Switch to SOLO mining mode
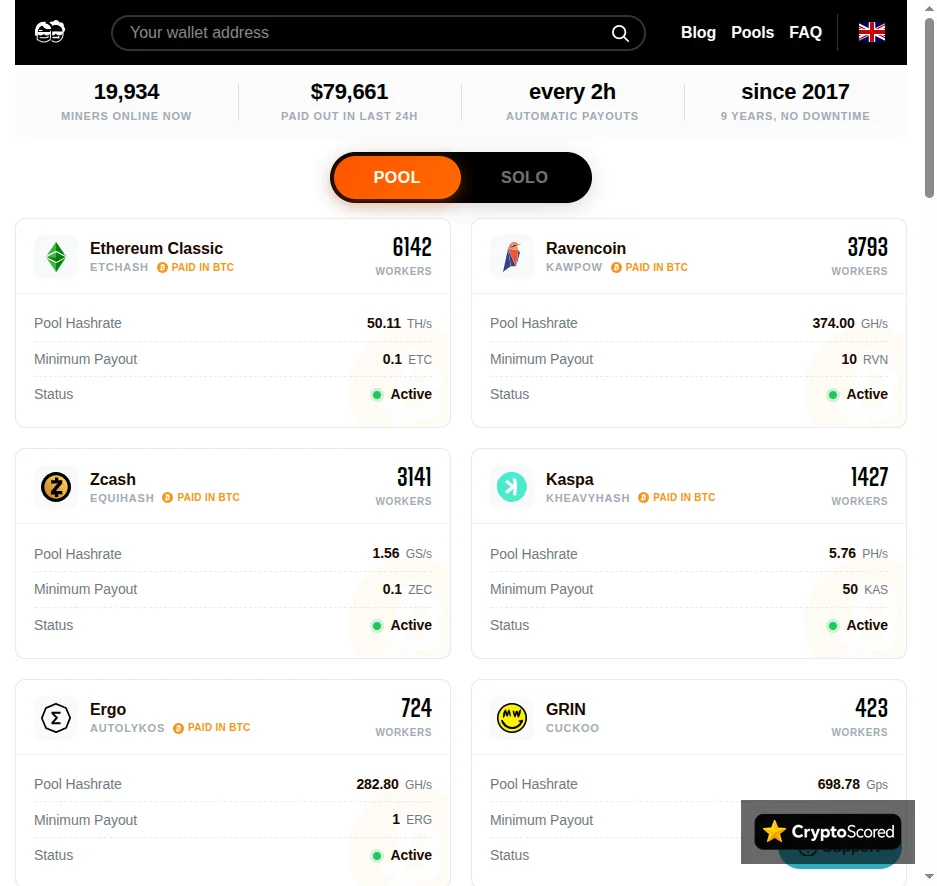Screen dimensions: 937x886 [x=524, y=177]
